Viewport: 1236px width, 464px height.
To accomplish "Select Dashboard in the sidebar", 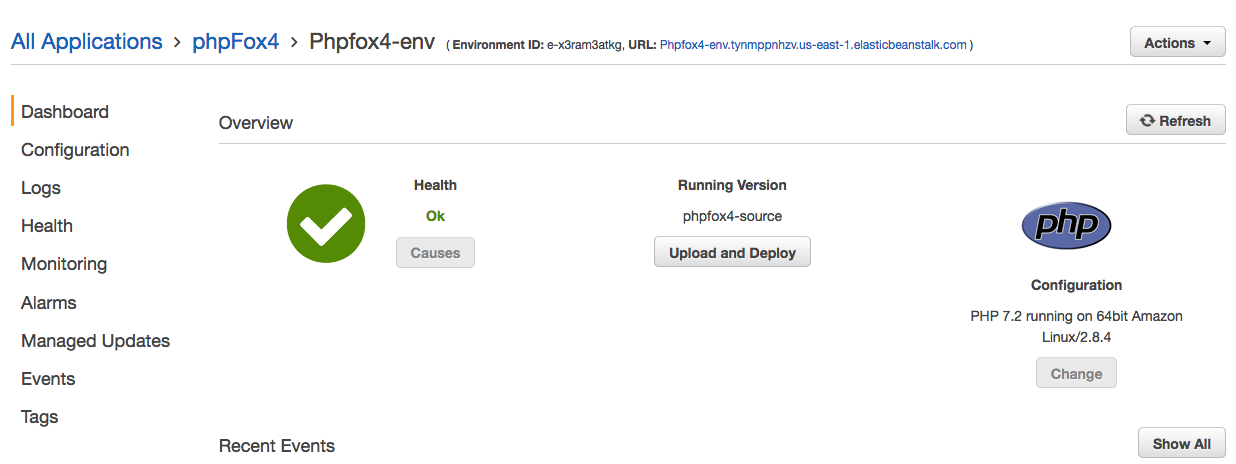I will (65, 112).
